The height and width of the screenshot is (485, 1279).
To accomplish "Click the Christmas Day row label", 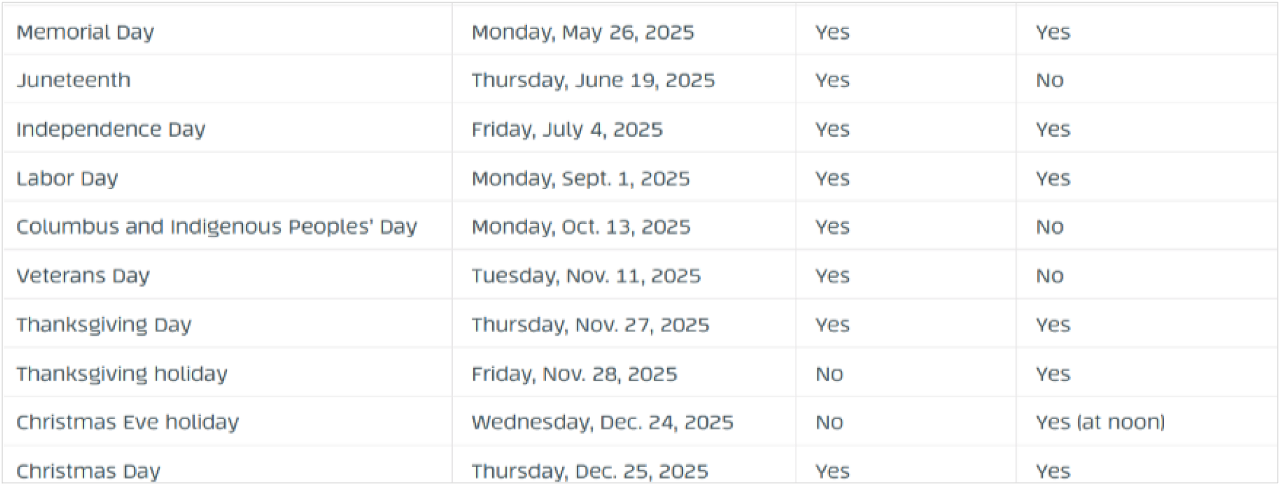I will click(x=88, y=471).
